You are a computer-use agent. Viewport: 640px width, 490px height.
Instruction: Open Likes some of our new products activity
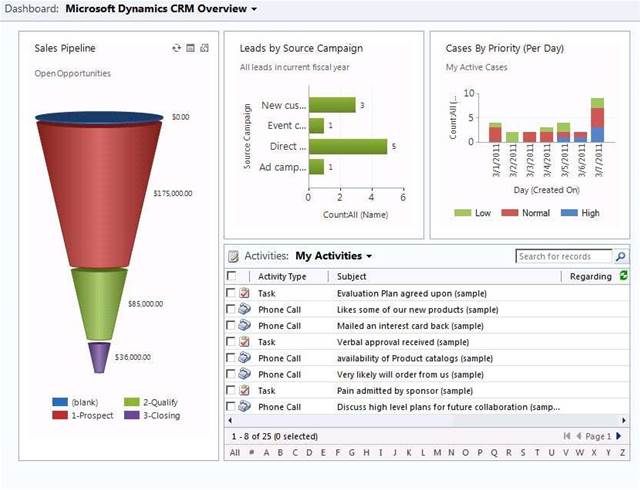tap(418, 310)
